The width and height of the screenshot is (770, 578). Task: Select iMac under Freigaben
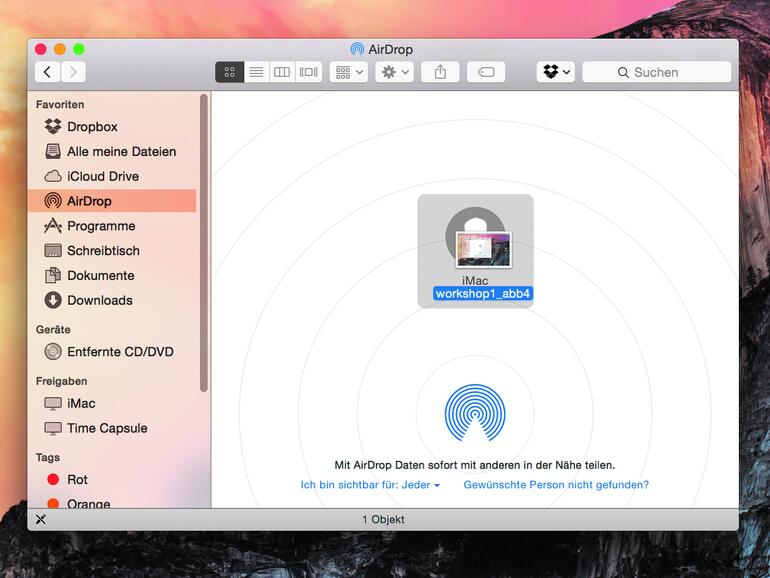point(112,403)
